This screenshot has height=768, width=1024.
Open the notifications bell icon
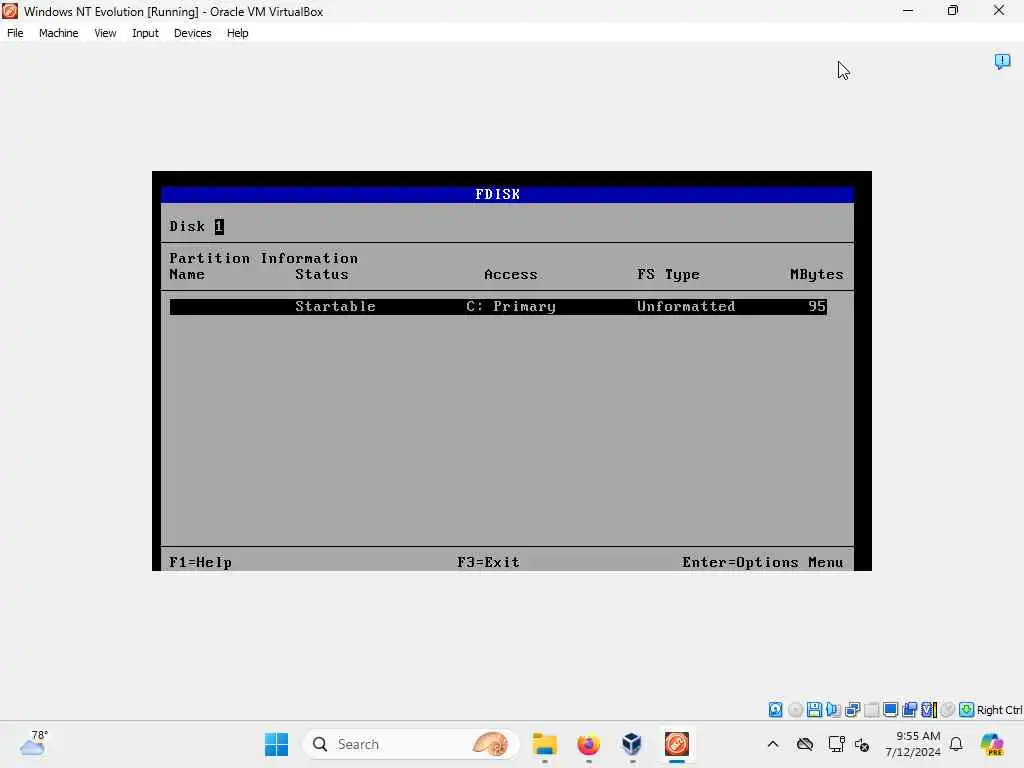point(956,744)
